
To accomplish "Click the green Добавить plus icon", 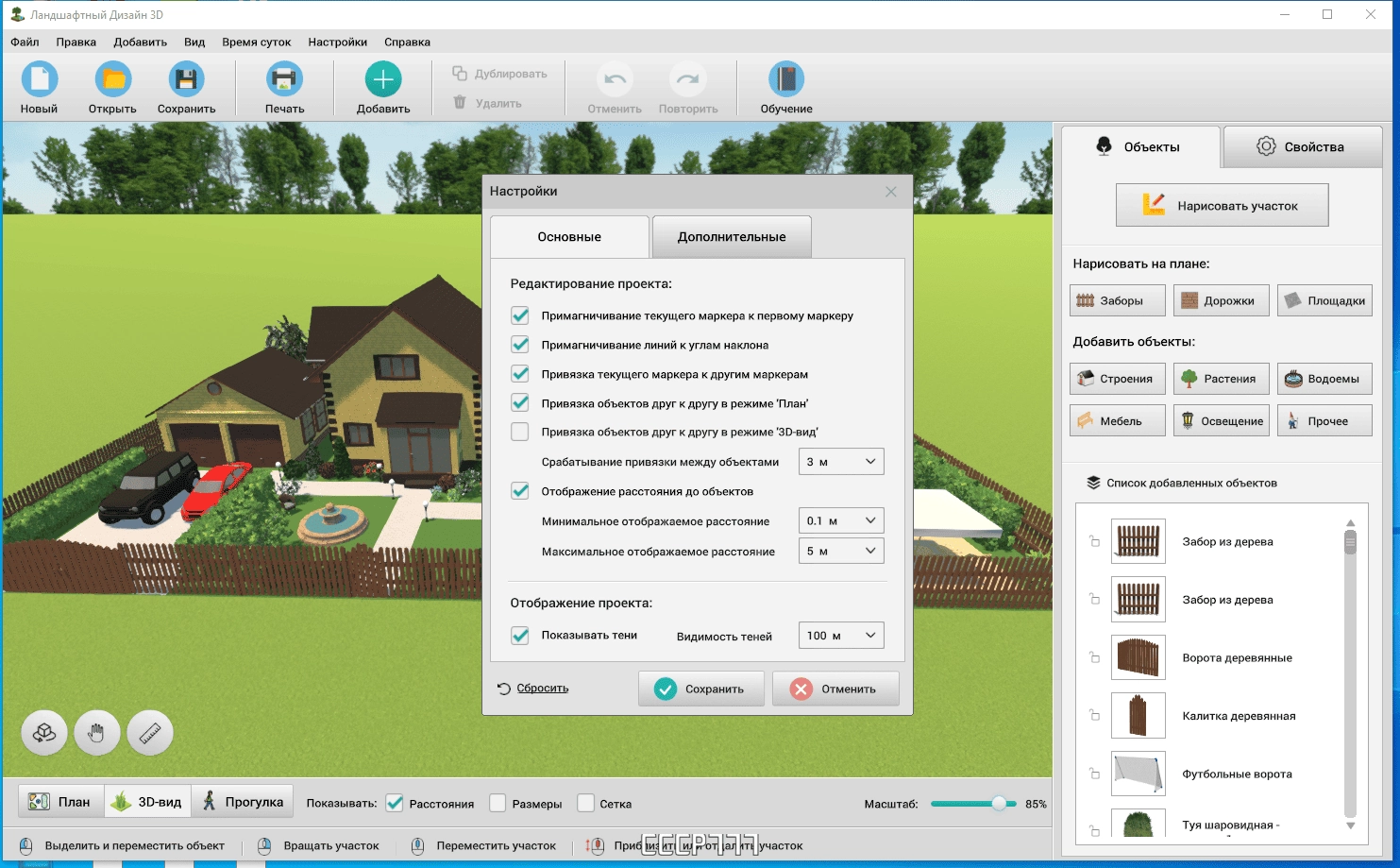I will pyautogui.click(x=383, y=79).
